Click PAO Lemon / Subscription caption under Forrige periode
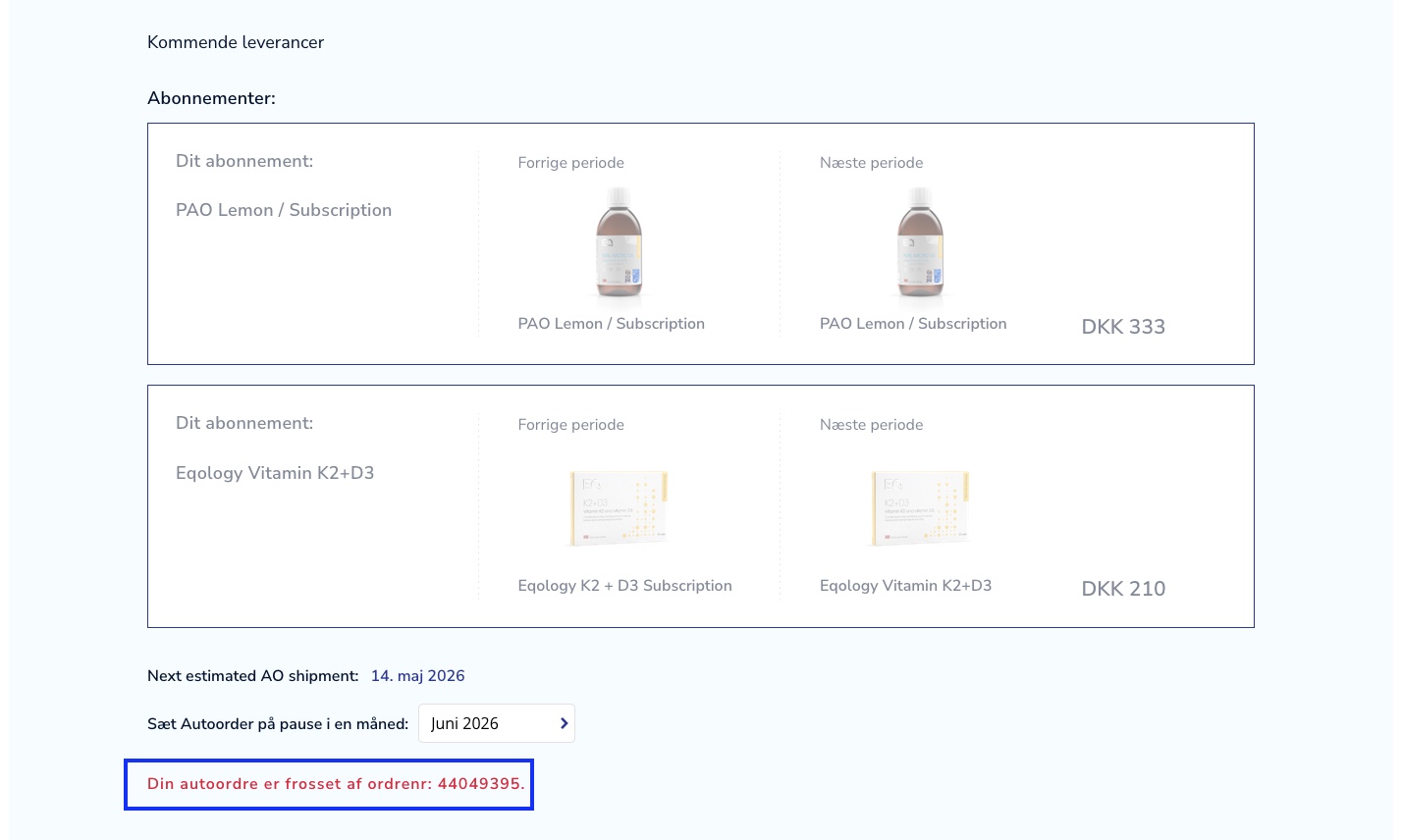 (611, 324)
